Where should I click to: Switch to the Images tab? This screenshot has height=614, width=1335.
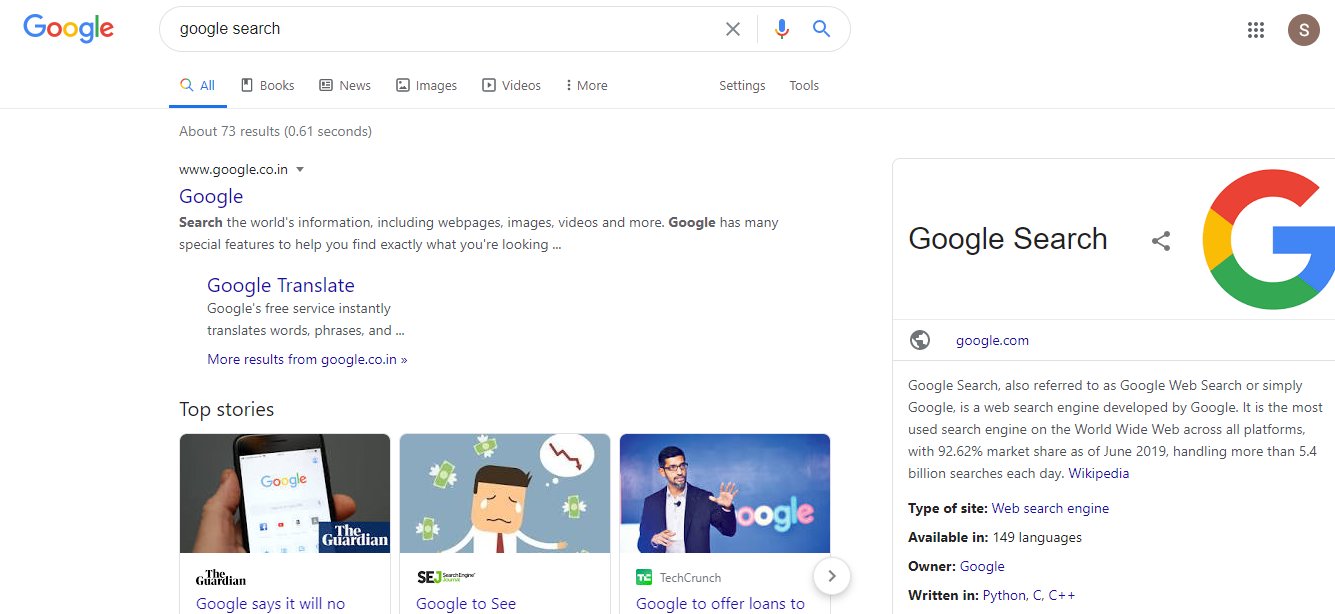click(x=426, y=86)
